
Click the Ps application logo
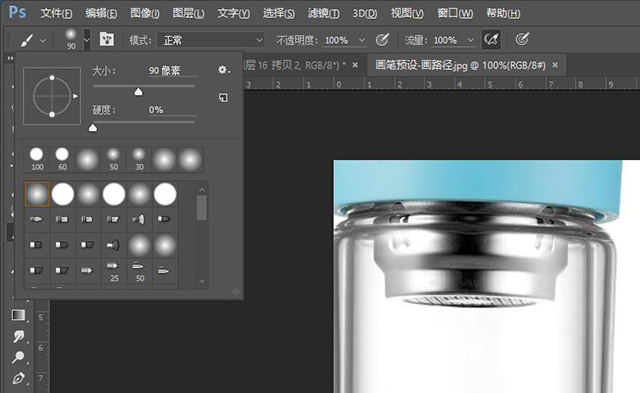[x=17, y=12]
